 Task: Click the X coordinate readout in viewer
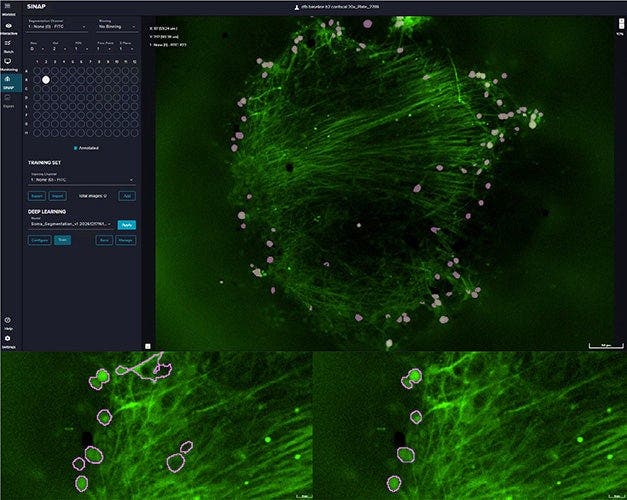(164, 28)
